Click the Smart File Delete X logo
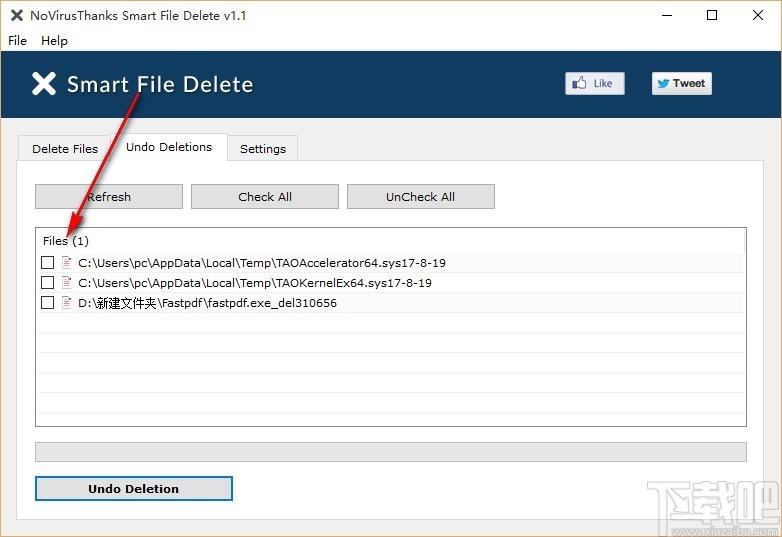The width and height of the screenshot is (782, 537). (44, 84)
